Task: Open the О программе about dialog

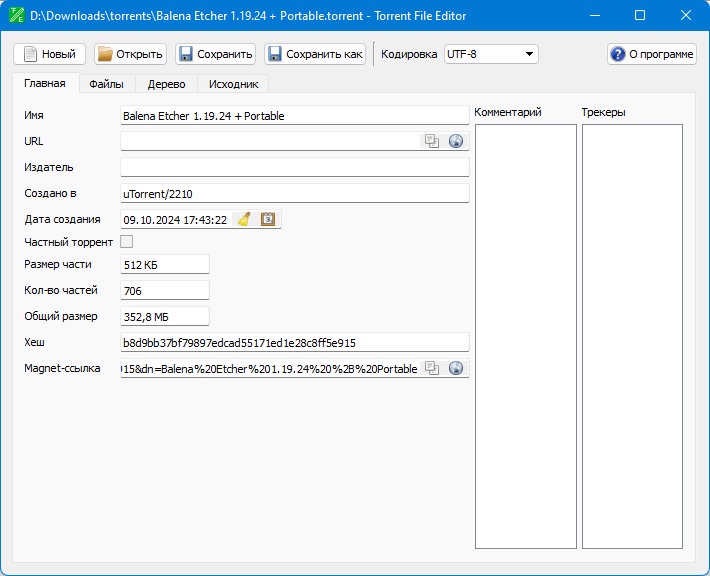Action: (x=652, y=54)
